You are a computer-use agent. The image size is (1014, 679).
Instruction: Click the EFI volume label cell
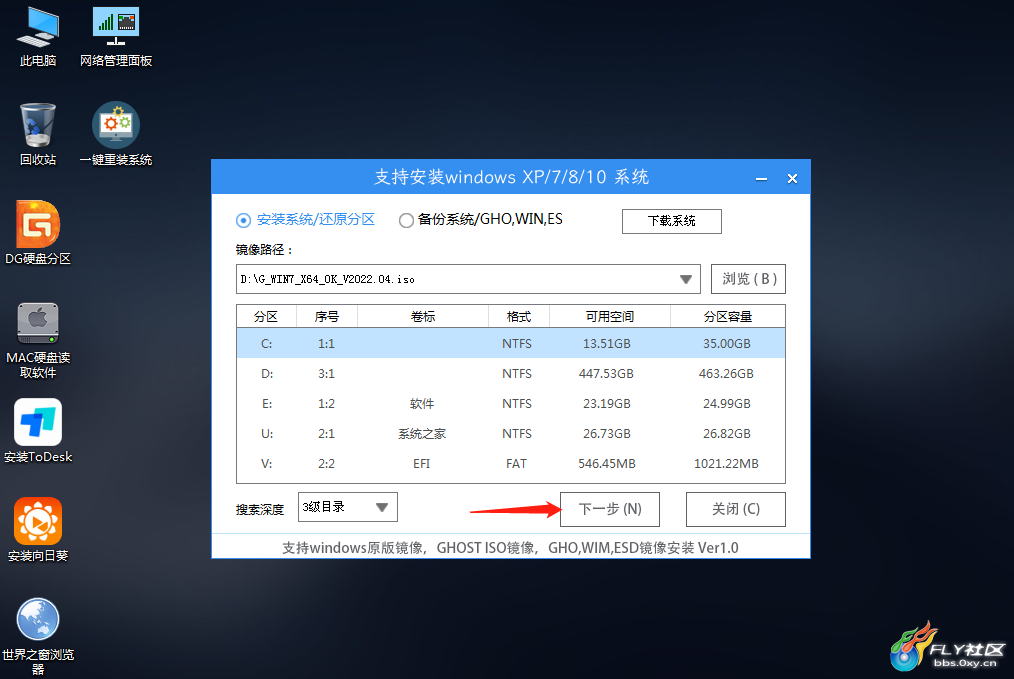coord(422,464)
